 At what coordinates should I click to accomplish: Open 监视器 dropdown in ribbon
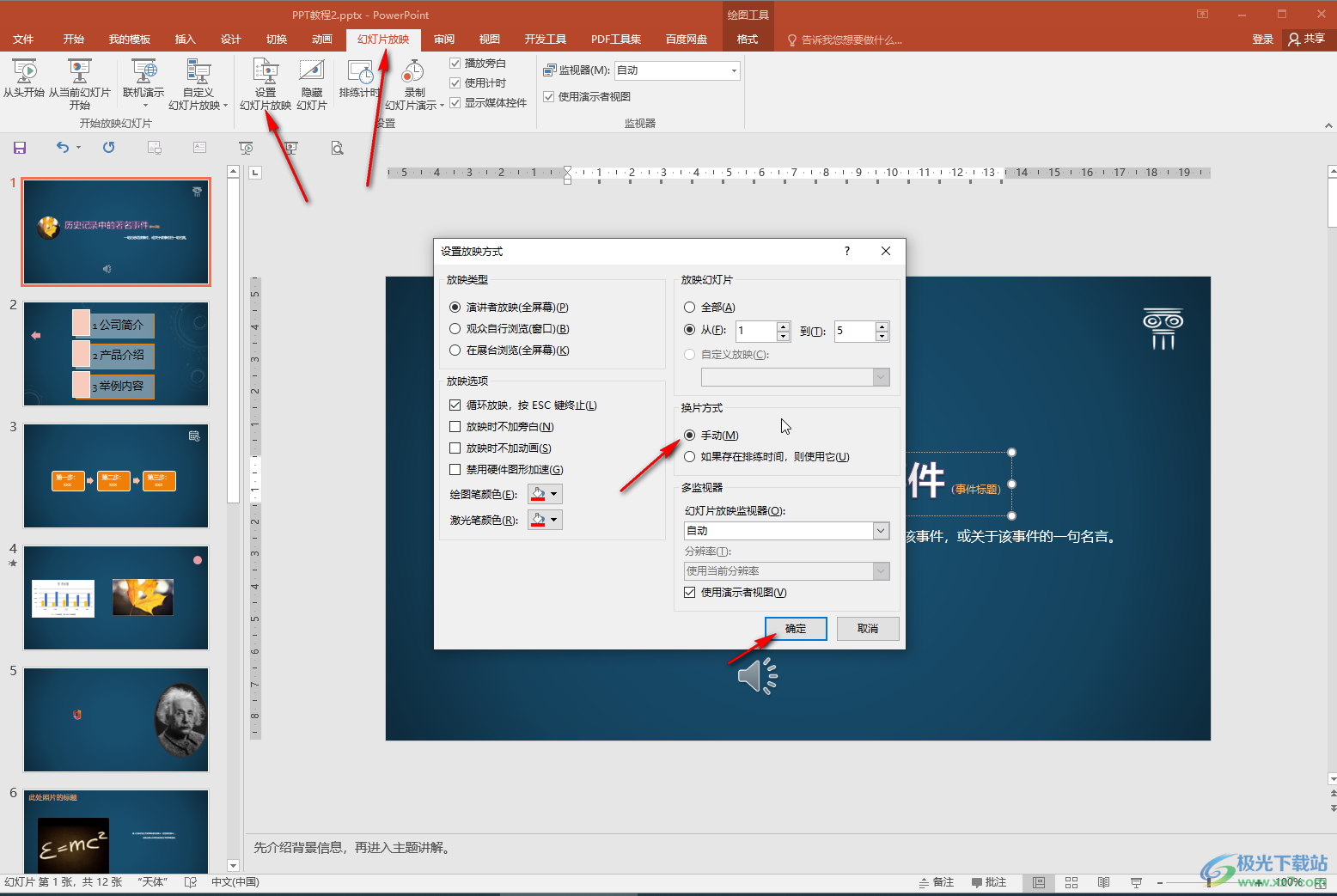coord(734,70)
